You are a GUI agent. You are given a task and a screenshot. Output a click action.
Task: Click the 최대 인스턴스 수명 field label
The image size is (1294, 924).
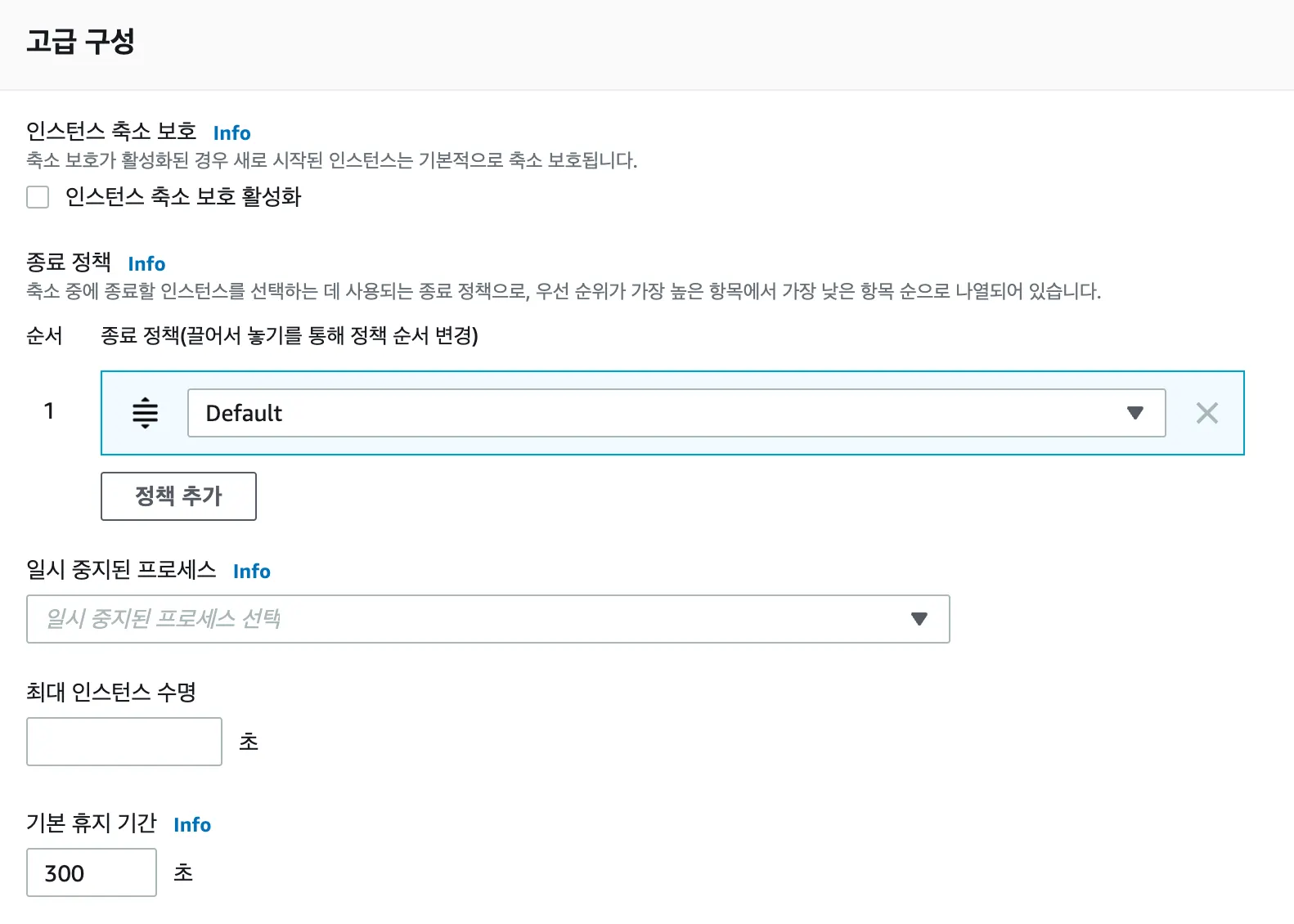point(111,693)
